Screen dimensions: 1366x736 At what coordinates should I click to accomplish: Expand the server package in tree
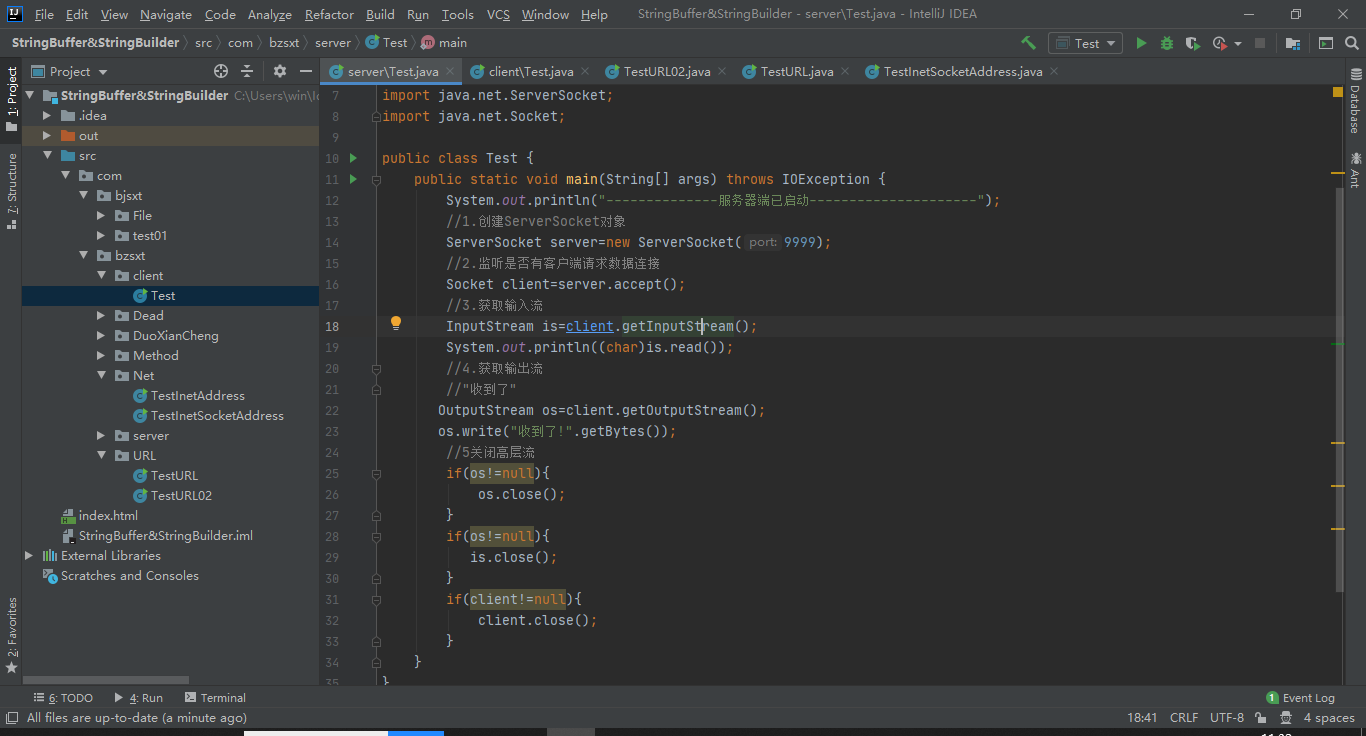click(101, 436)
